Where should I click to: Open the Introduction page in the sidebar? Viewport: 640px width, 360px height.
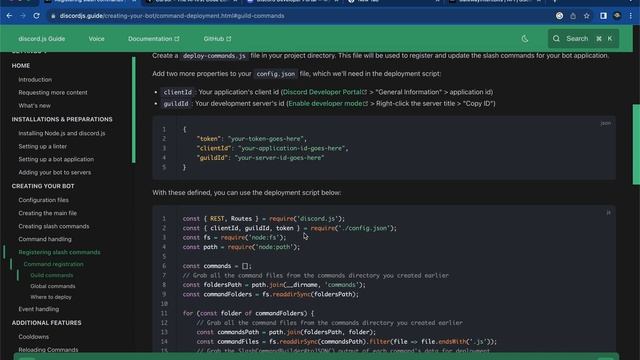click(x=35, y=80)
